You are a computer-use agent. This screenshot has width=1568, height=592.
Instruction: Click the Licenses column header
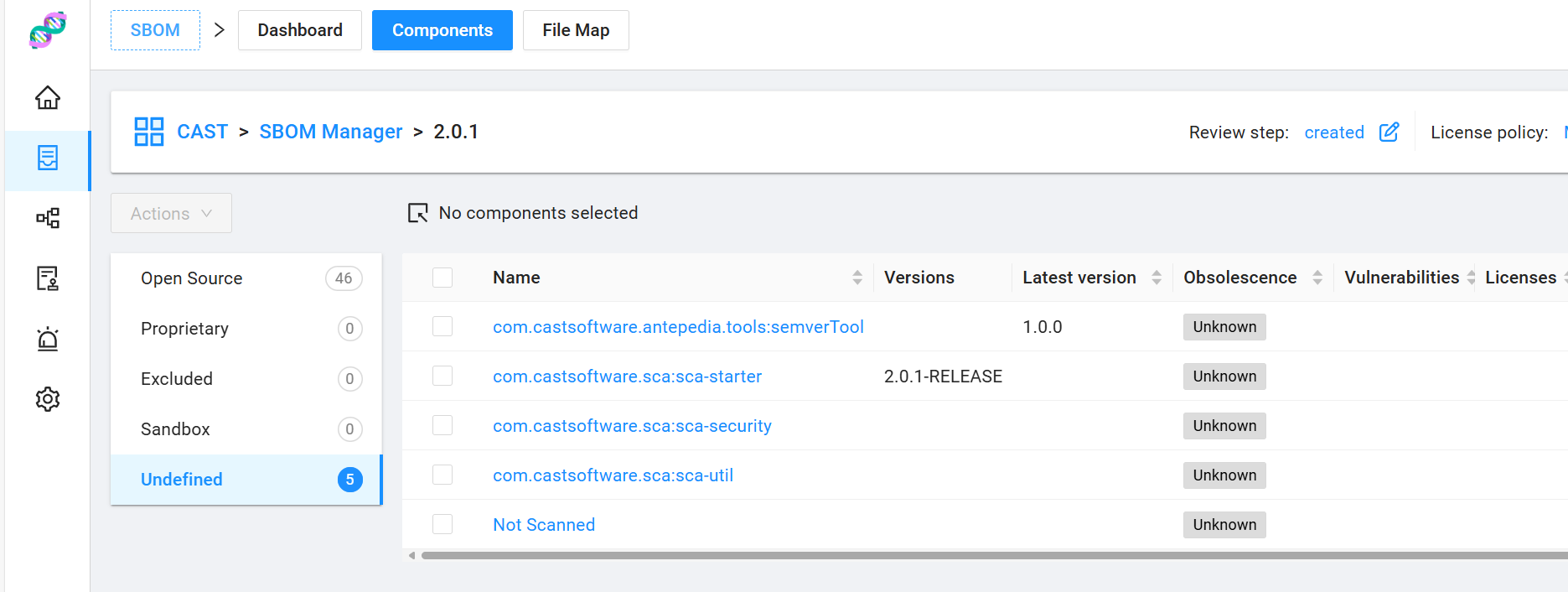click(x=1521, y=278)
